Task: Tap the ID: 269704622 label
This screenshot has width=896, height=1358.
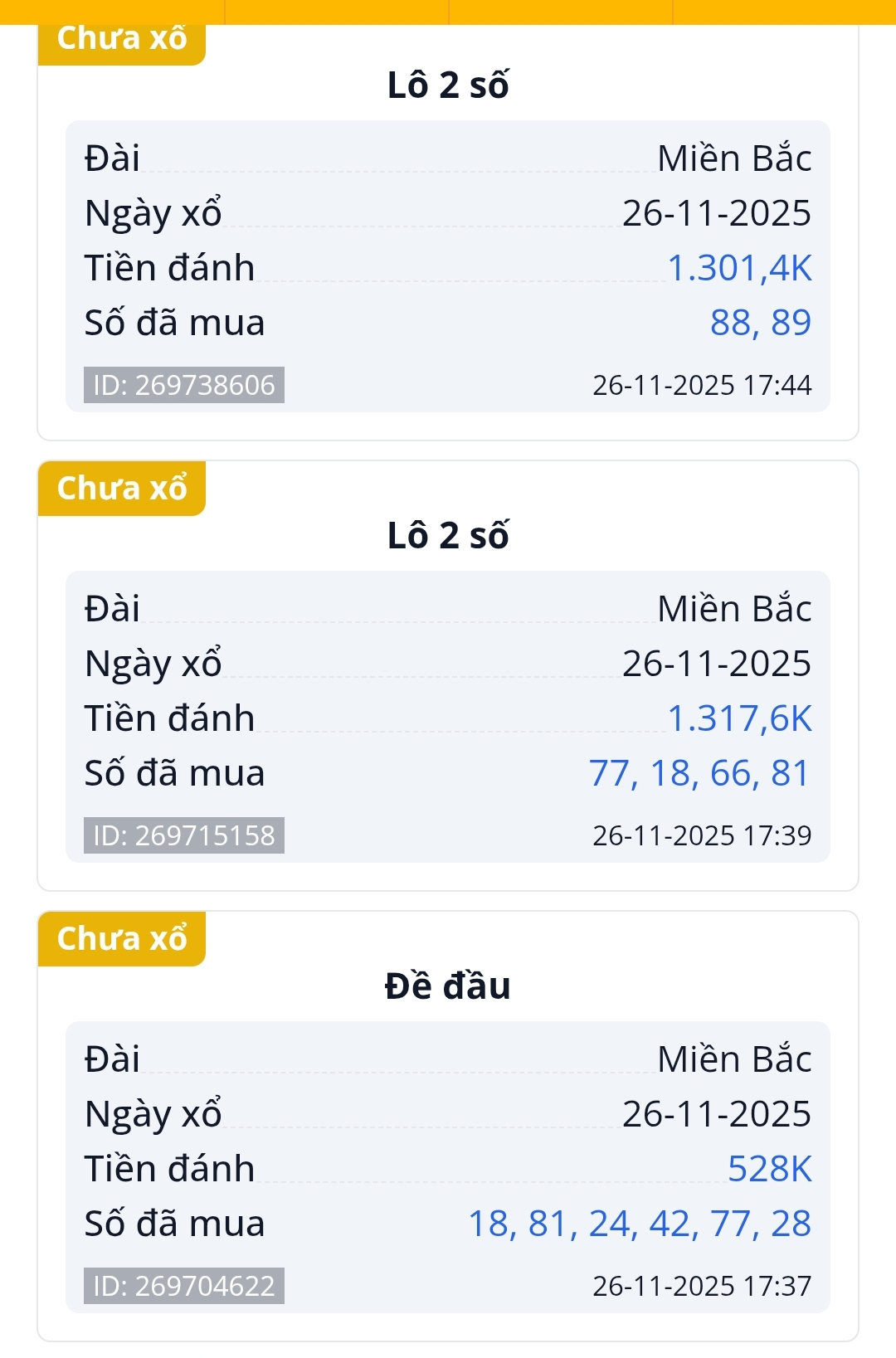Action: [x=184, y=1286]
